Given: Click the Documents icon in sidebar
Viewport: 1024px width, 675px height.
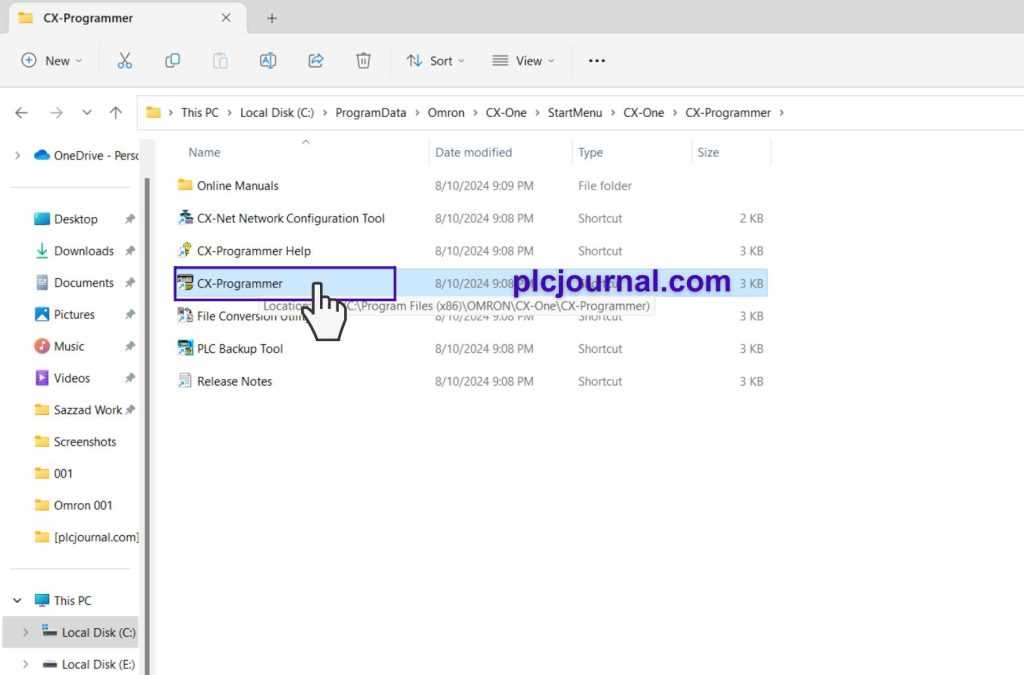Looking at the screenshot, I should coord(42,283).
